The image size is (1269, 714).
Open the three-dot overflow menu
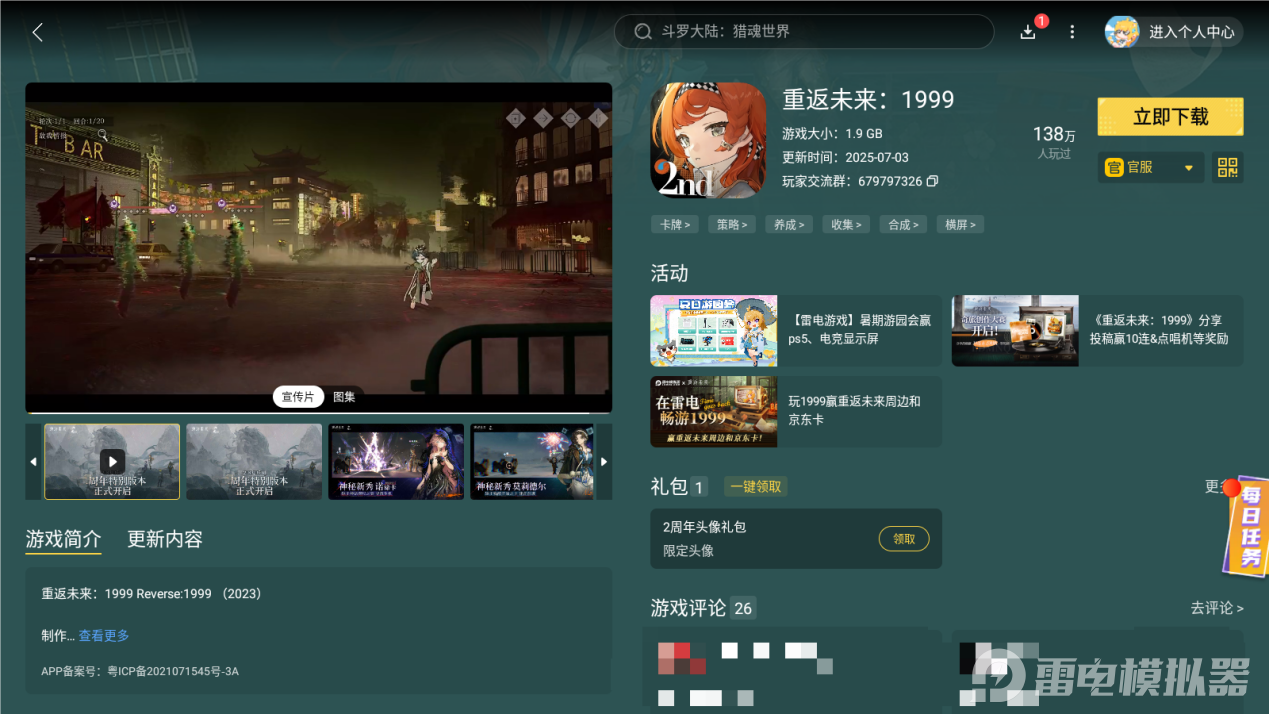[1071, 31]
